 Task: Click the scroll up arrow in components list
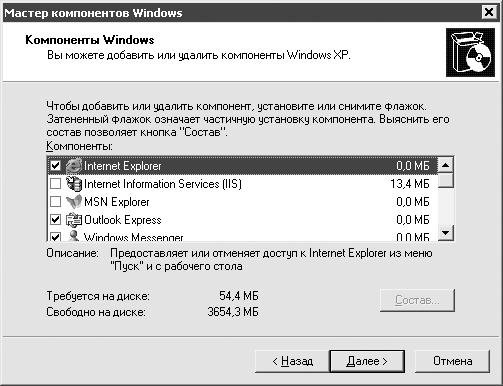[x=446, y=165]
